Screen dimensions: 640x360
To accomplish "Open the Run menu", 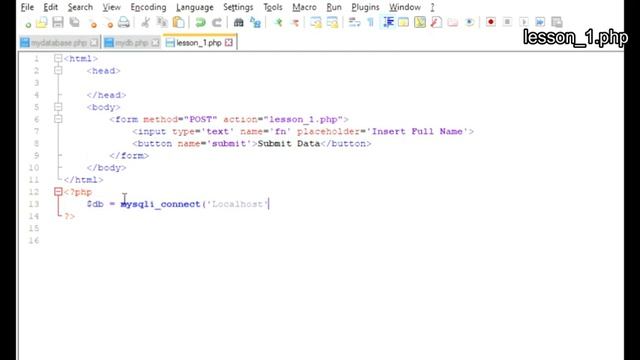I will coord(334,7).
